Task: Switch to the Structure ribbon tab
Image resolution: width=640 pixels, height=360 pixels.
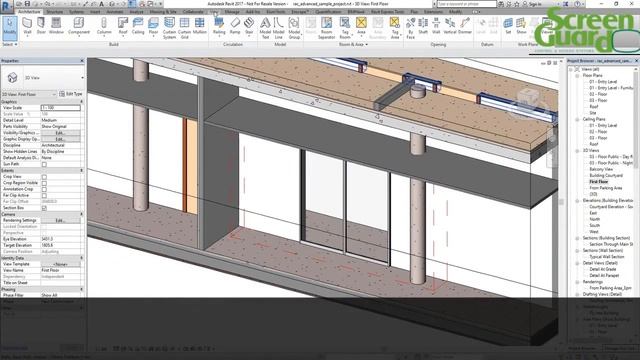Action: point(55,12)
